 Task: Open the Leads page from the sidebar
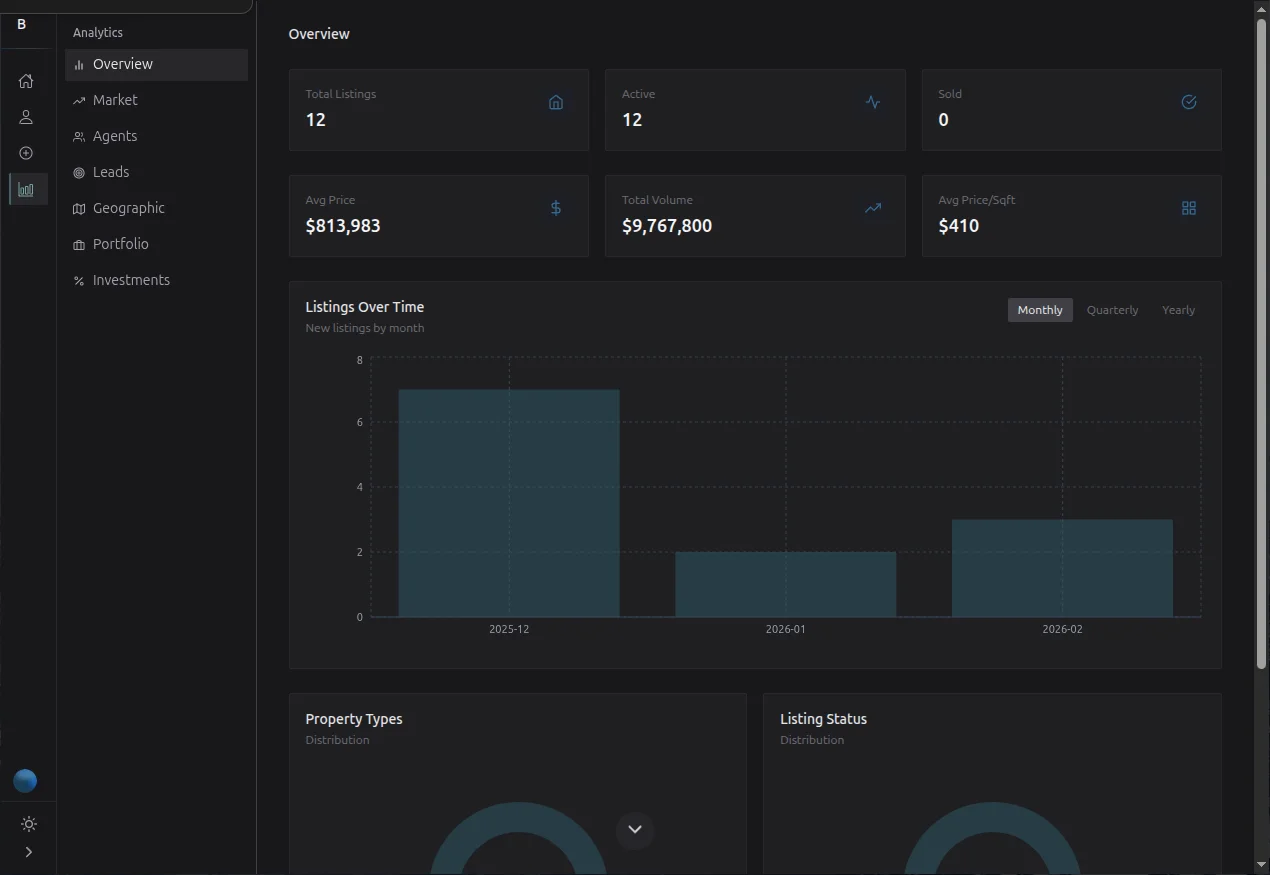110,172
